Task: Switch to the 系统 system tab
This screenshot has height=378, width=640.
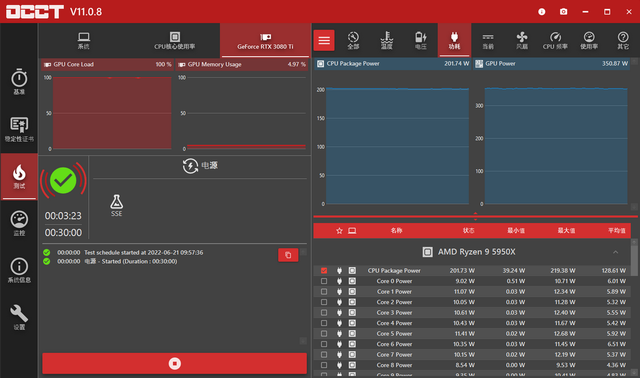Action: (x=84, y=40)
